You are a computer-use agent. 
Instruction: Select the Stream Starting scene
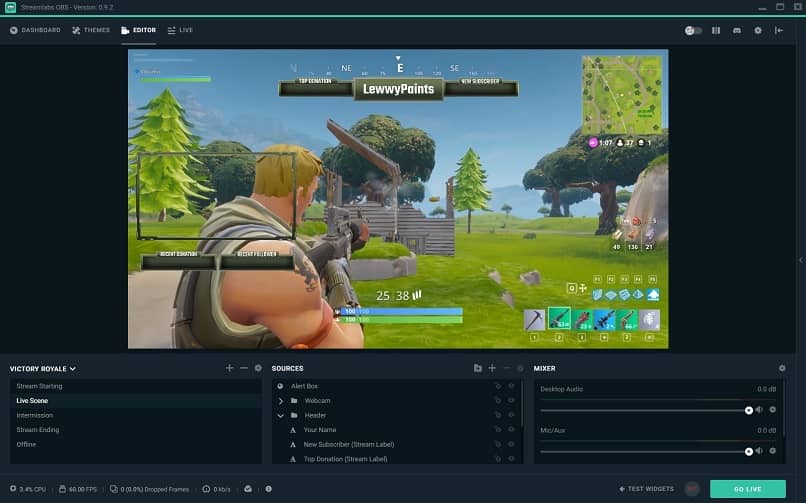coord(136,386)
